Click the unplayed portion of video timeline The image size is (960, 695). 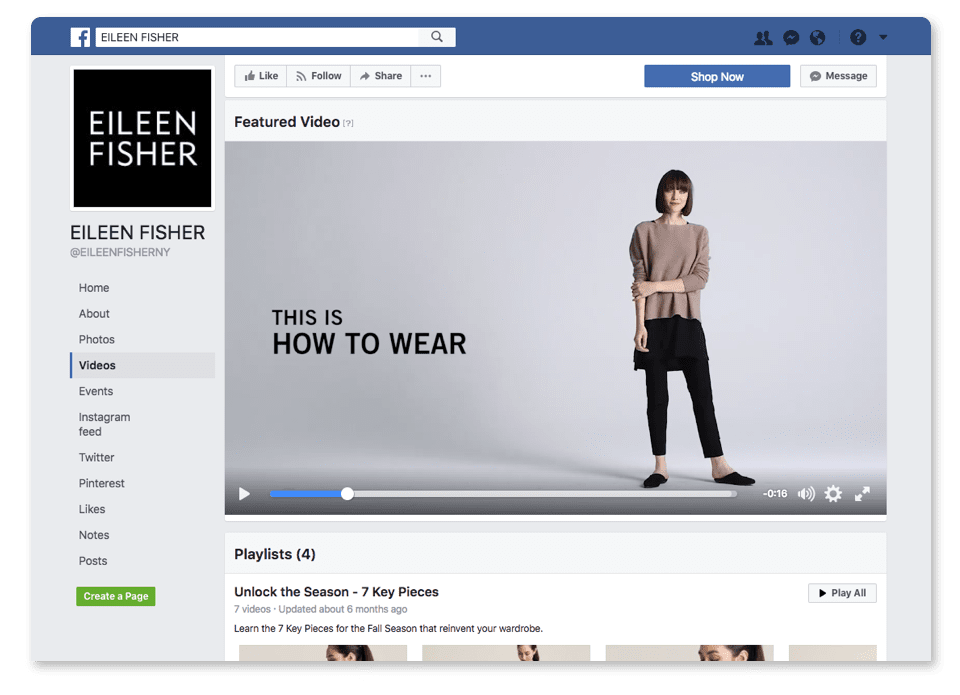542,494
